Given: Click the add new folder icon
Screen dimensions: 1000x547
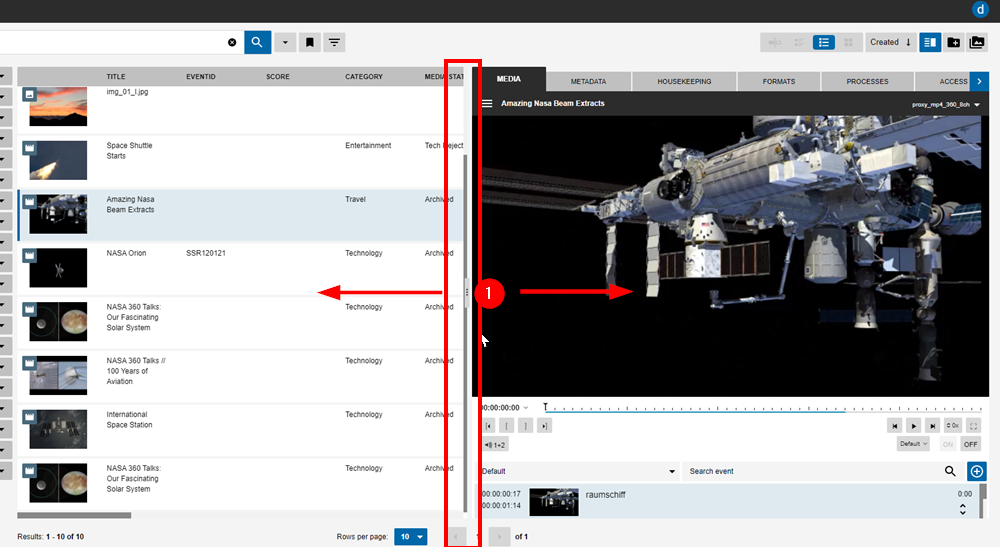Looking at the screenshot, I should coord(953,42).
